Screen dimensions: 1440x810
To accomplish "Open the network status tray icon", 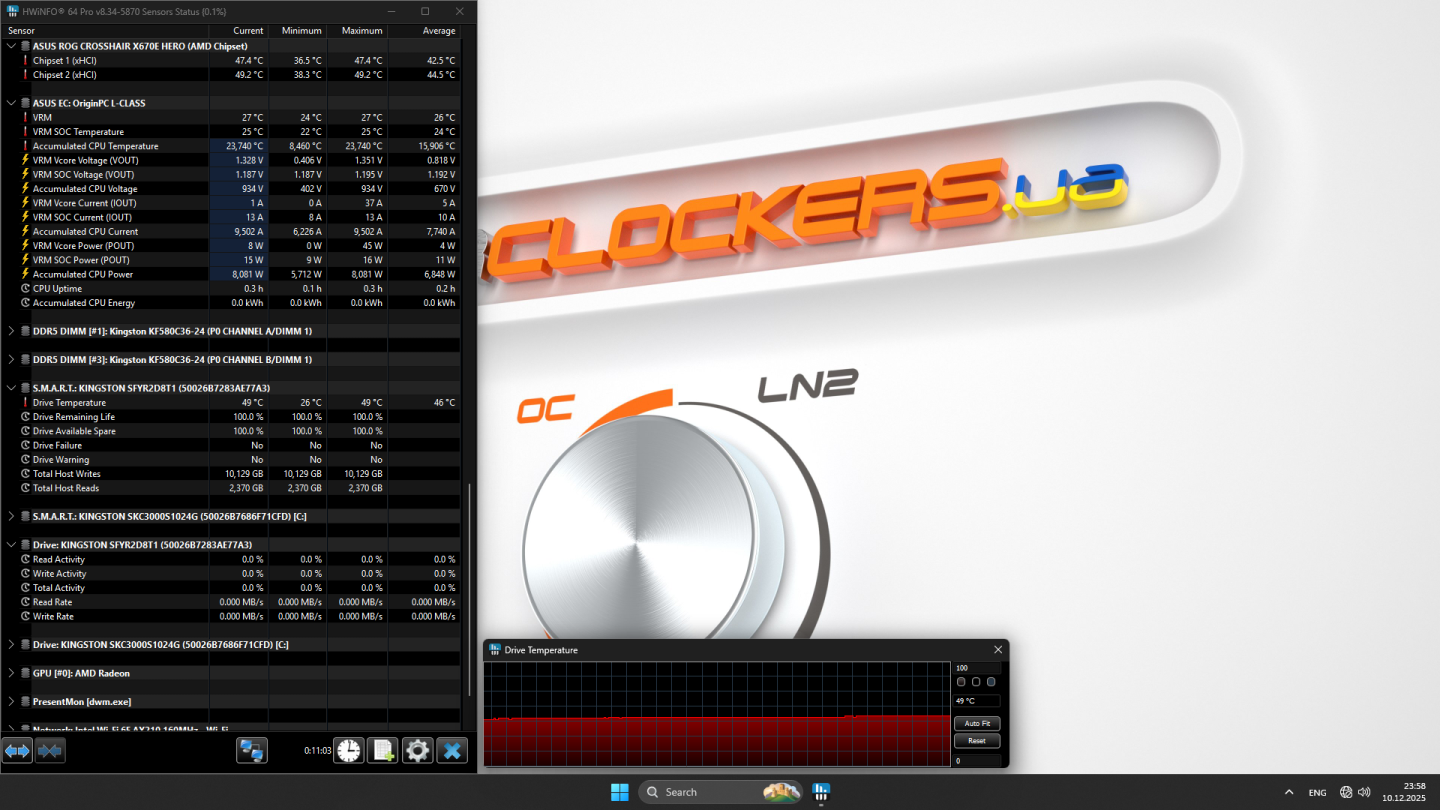I will click(x=1346, y=792).
